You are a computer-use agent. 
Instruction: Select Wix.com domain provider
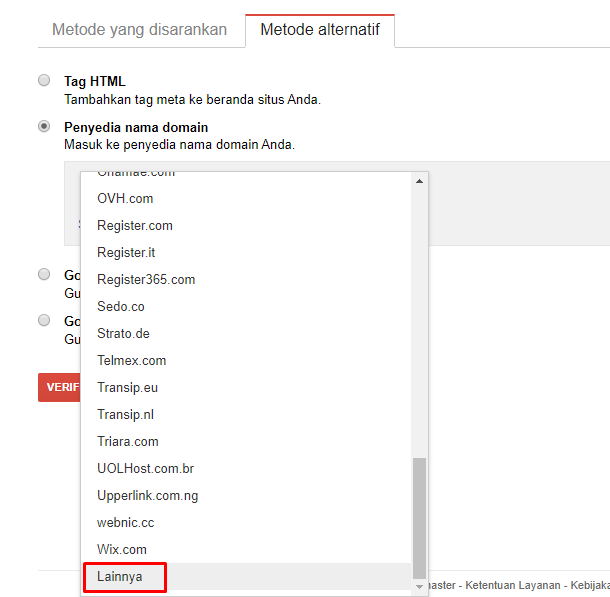click(122, 549)
